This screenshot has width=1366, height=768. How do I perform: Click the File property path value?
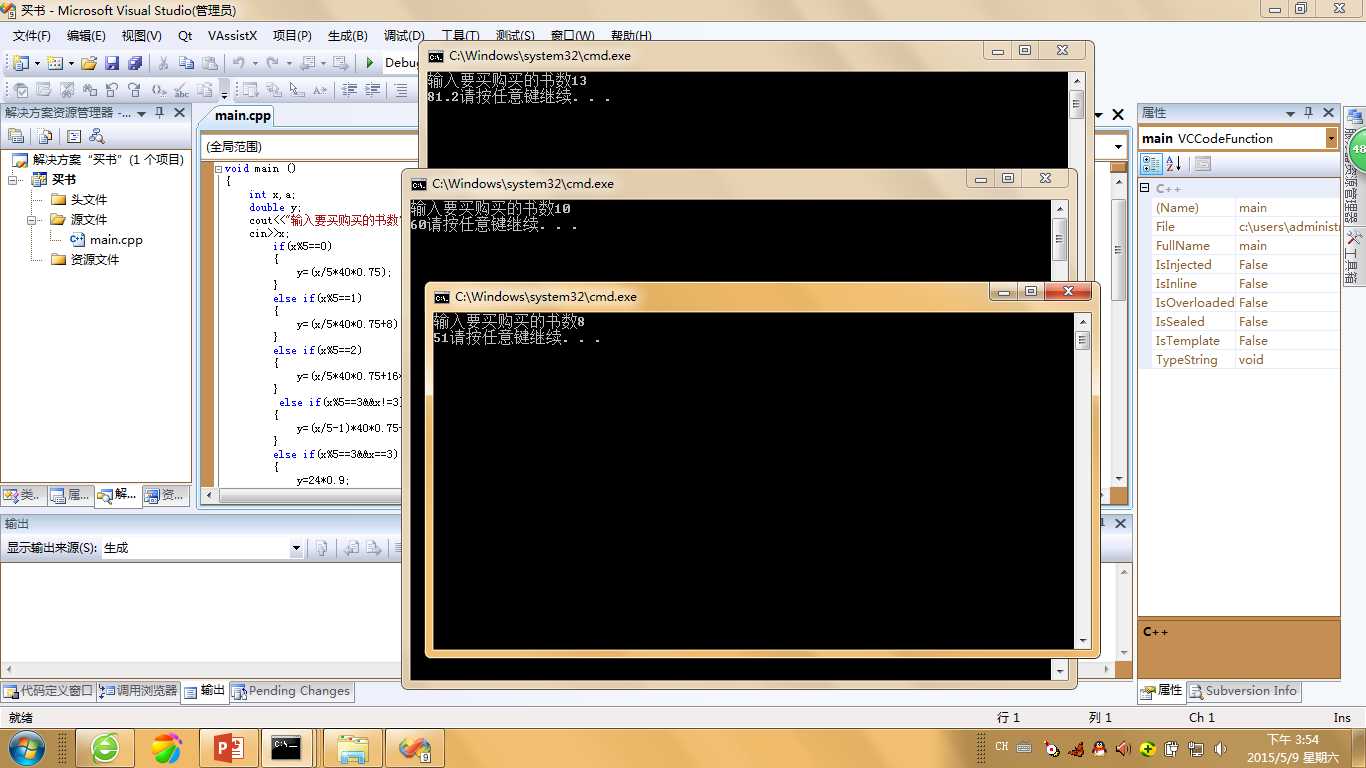click(1288, 227)
